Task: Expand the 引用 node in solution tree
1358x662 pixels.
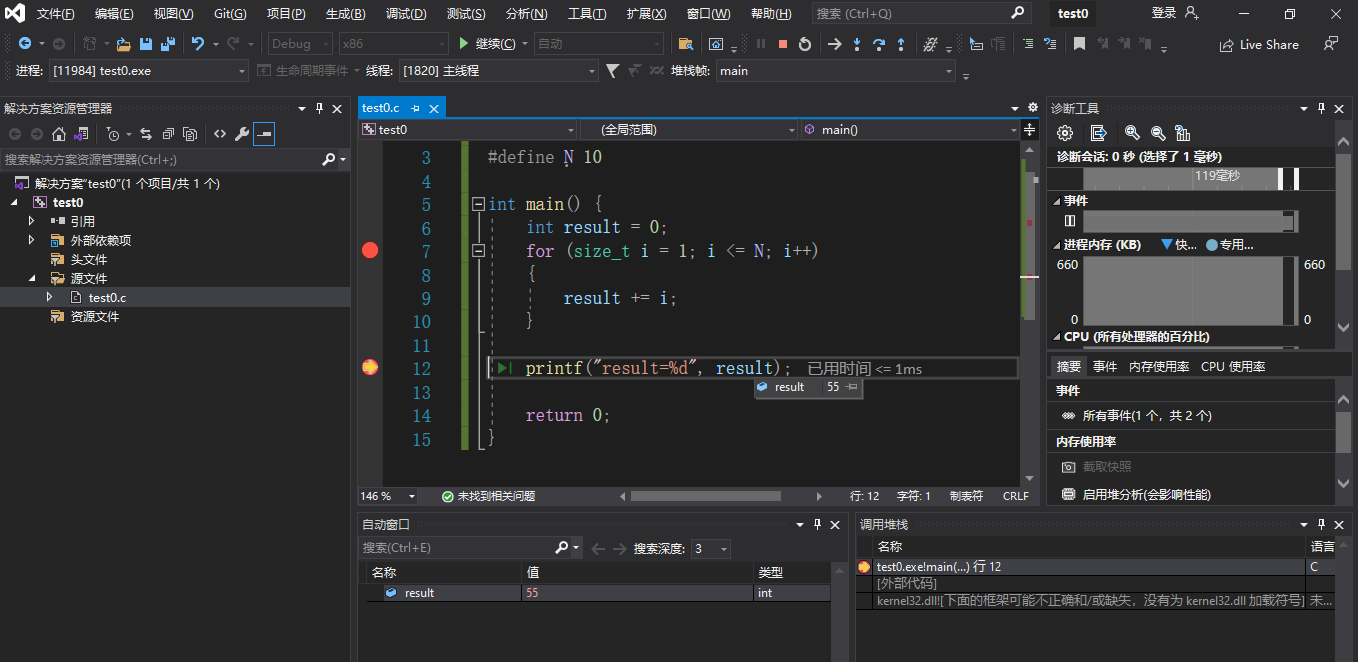Action: click(x=31, y=221)
